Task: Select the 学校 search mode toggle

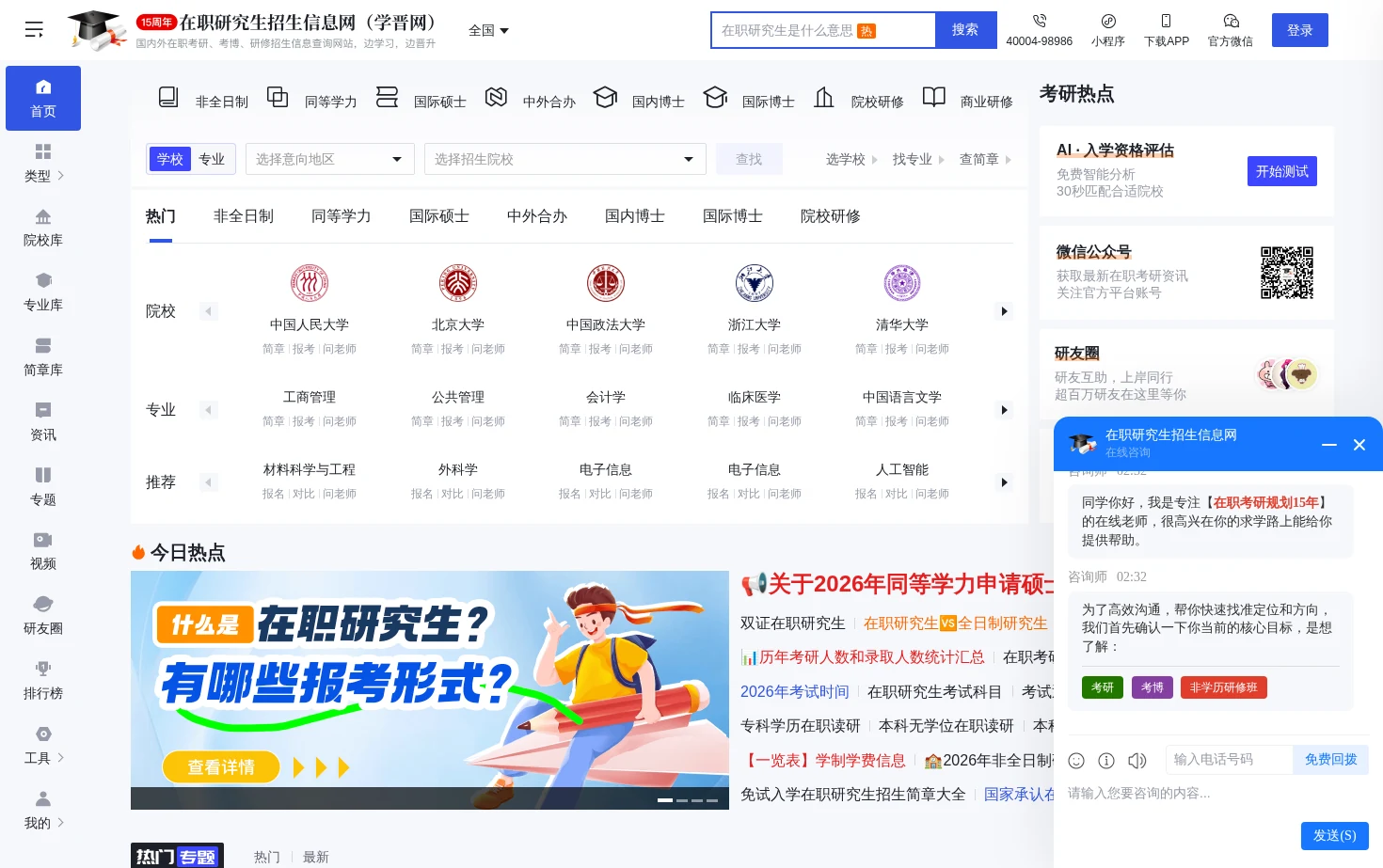Action: 170,159
